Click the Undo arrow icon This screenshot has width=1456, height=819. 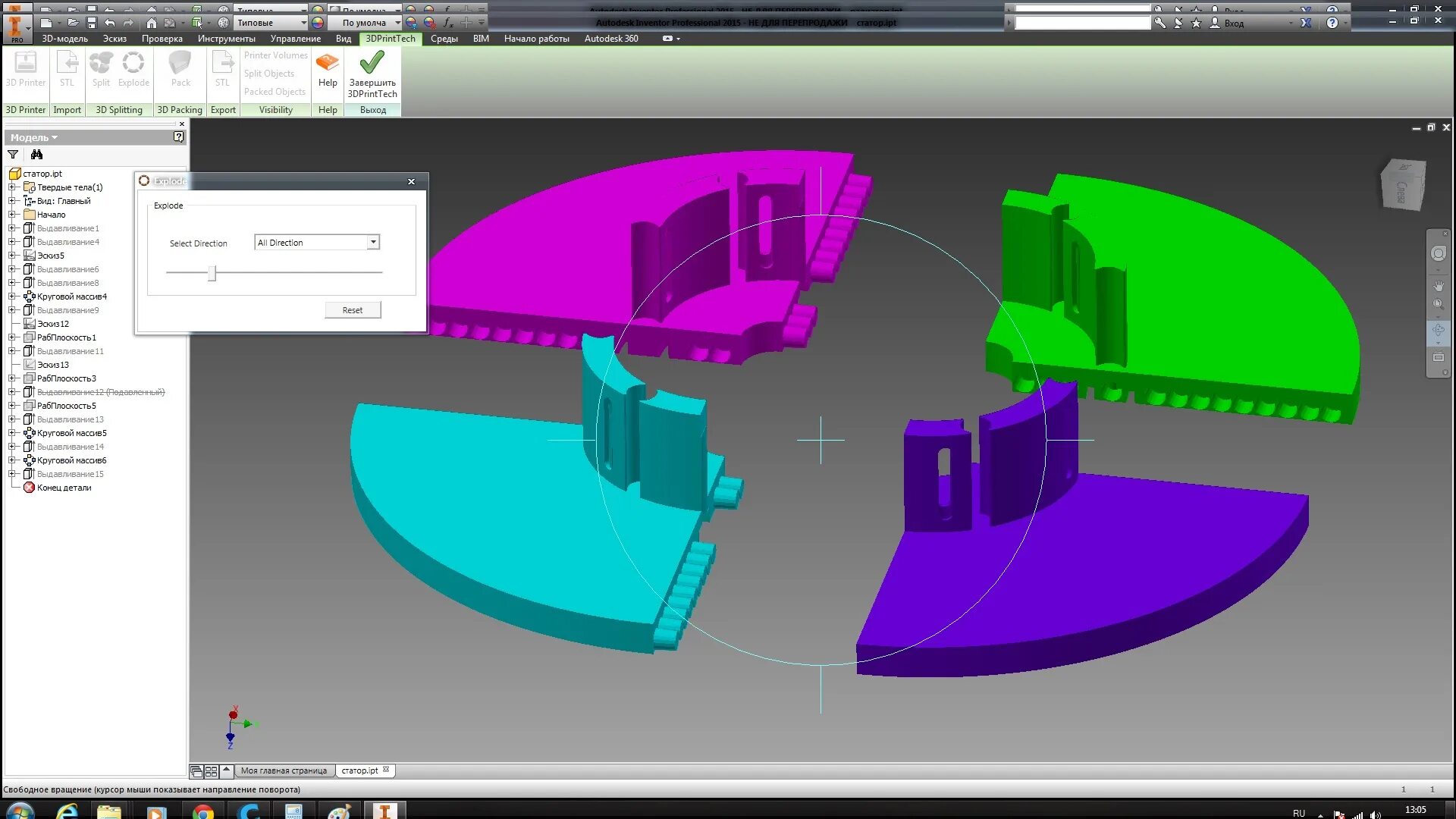(x=110, y=23)
